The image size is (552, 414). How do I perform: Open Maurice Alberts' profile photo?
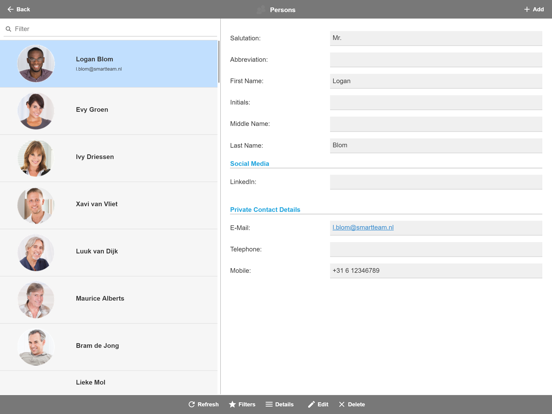pos(36,300)
